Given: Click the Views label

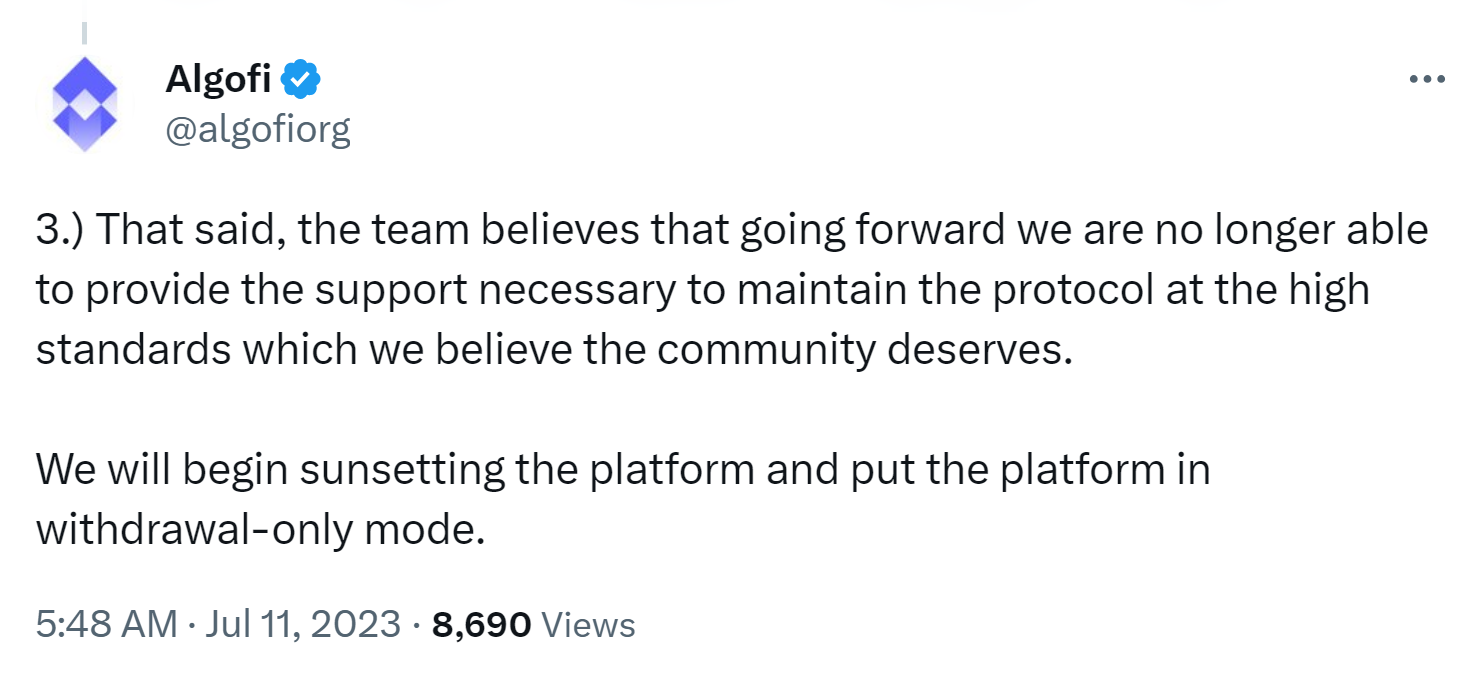Looking at the screenshot, I should click(x=588, y=625).
